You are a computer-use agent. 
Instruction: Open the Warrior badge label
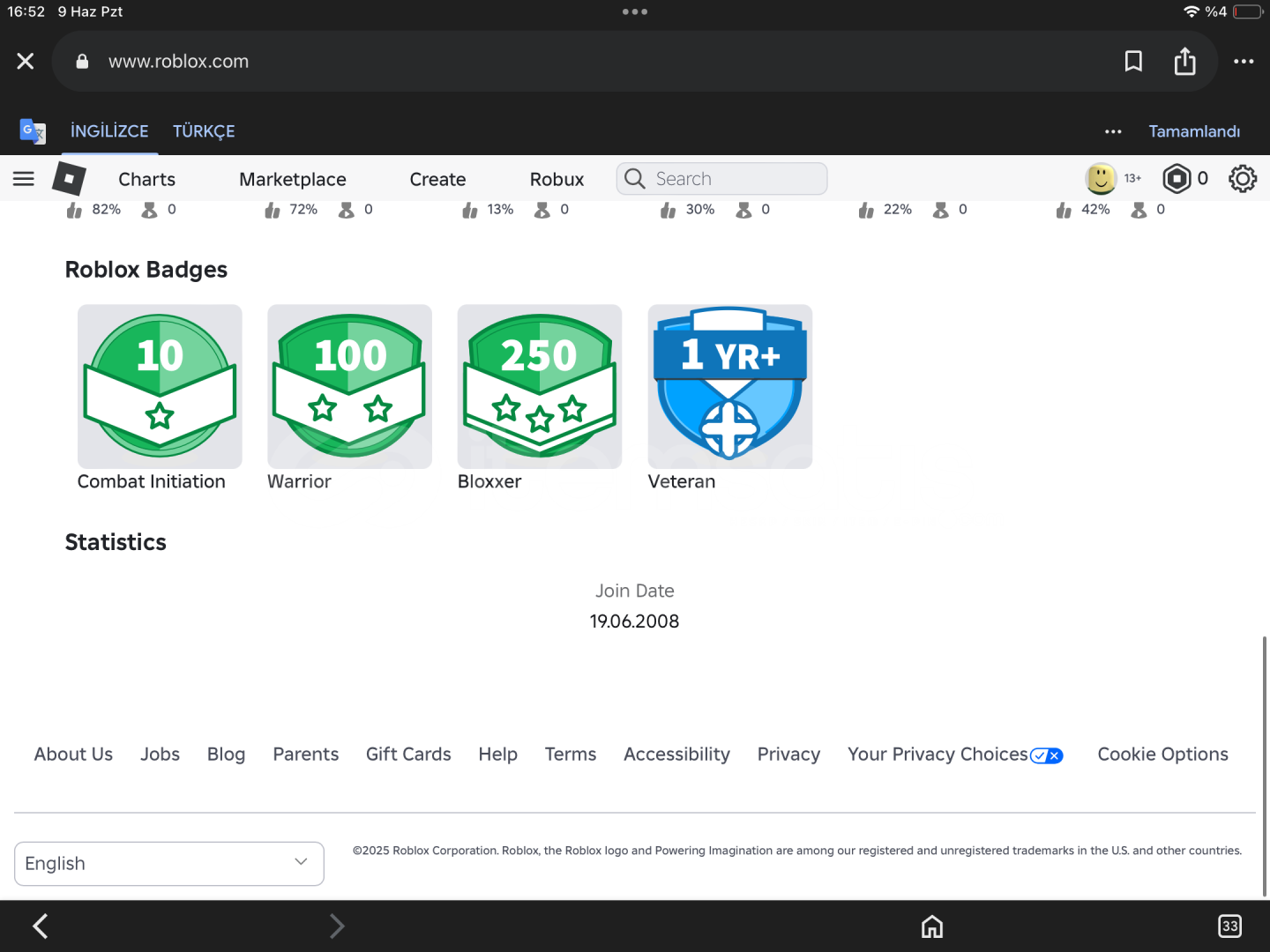300,481
